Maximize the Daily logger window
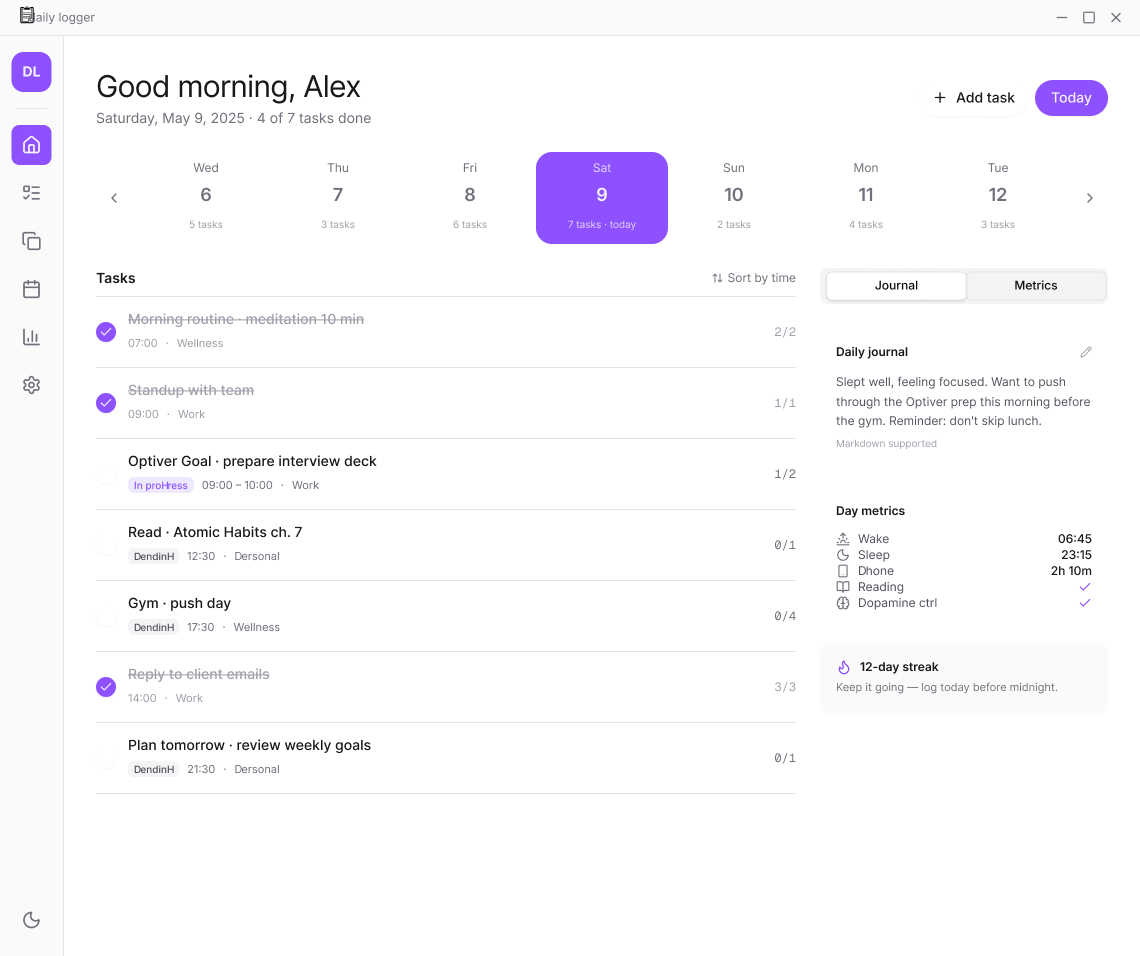 click(x=1088, y=17)
